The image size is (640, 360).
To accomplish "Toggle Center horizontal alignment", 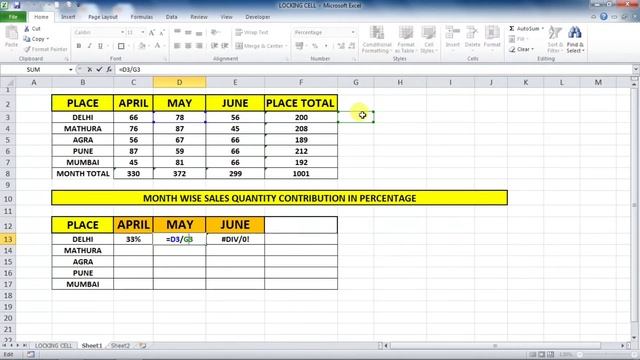I will point(188,46).
